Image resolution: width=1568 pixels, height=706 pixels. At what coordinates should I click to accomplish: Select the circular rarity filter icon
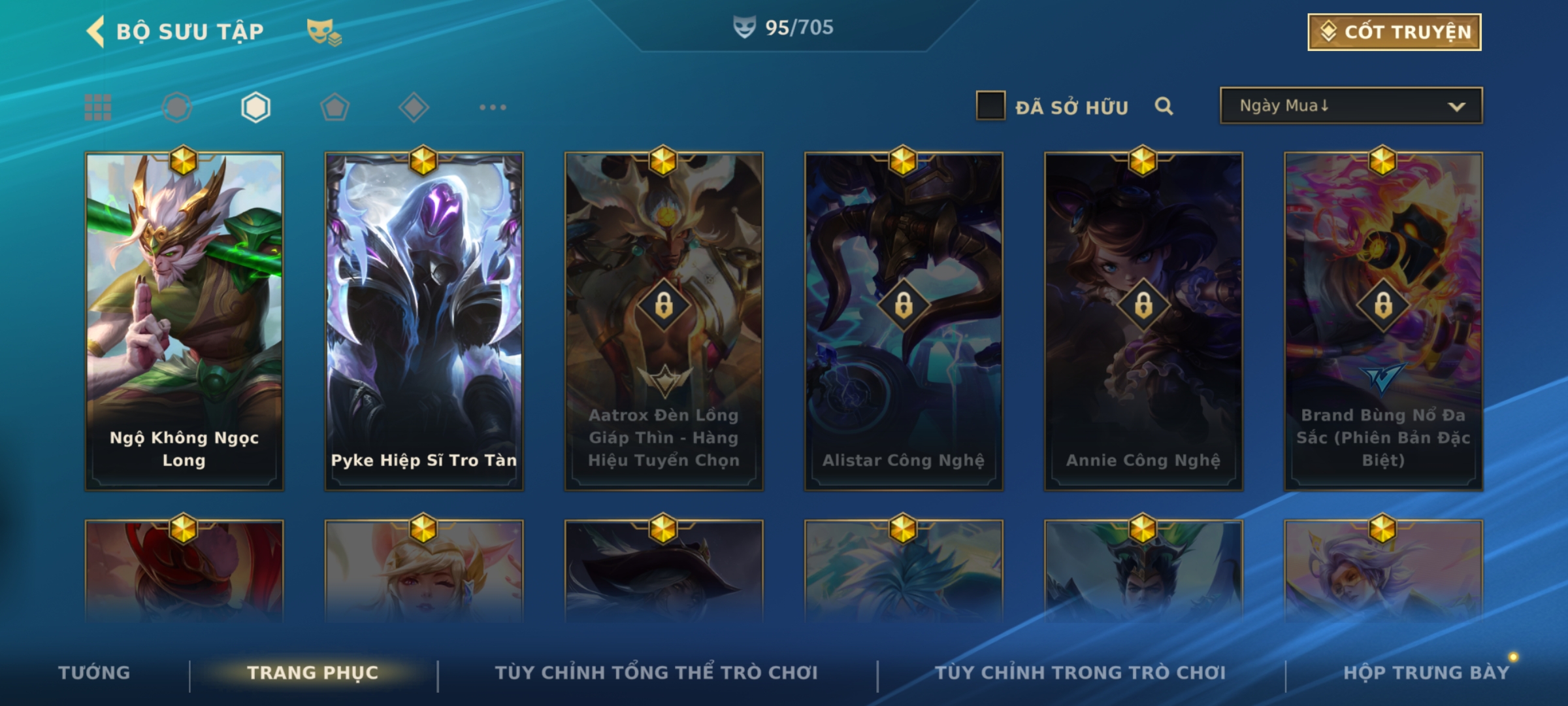[177, 107]
